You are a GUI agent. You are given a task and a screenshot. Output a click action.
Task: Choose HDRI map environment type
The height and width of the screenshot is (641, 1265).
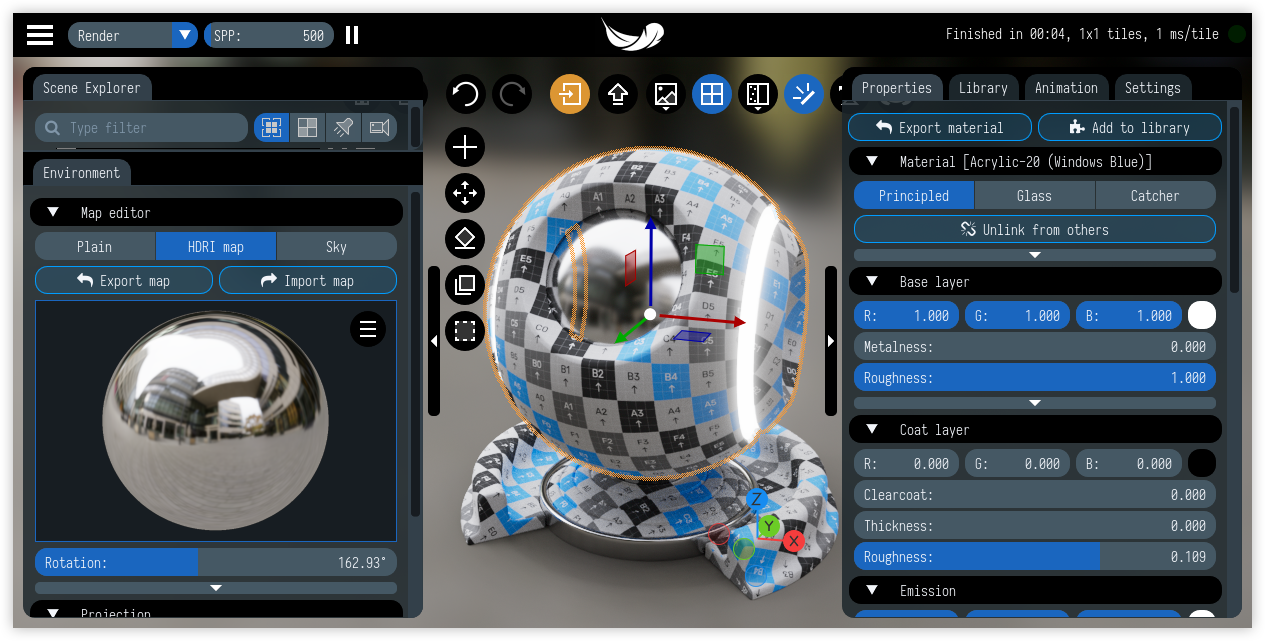(216, 246)
